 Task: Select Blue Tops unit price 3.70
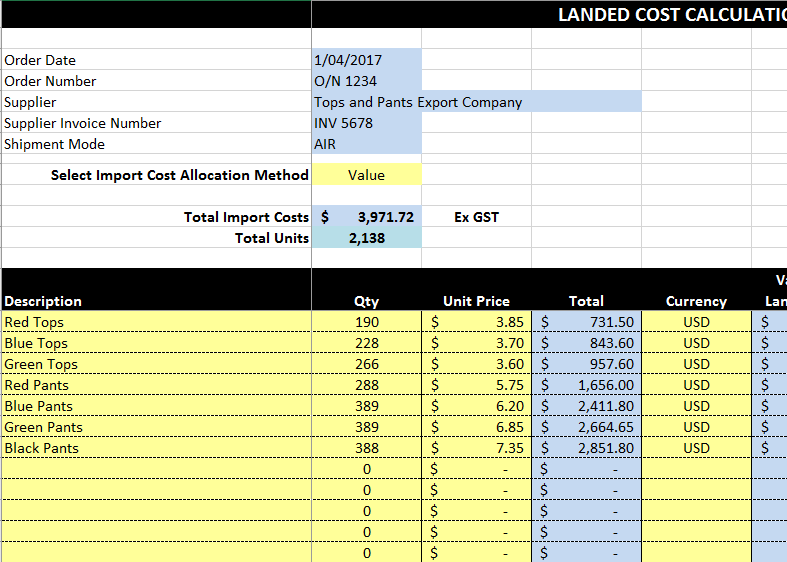click(x=476, y=343)
